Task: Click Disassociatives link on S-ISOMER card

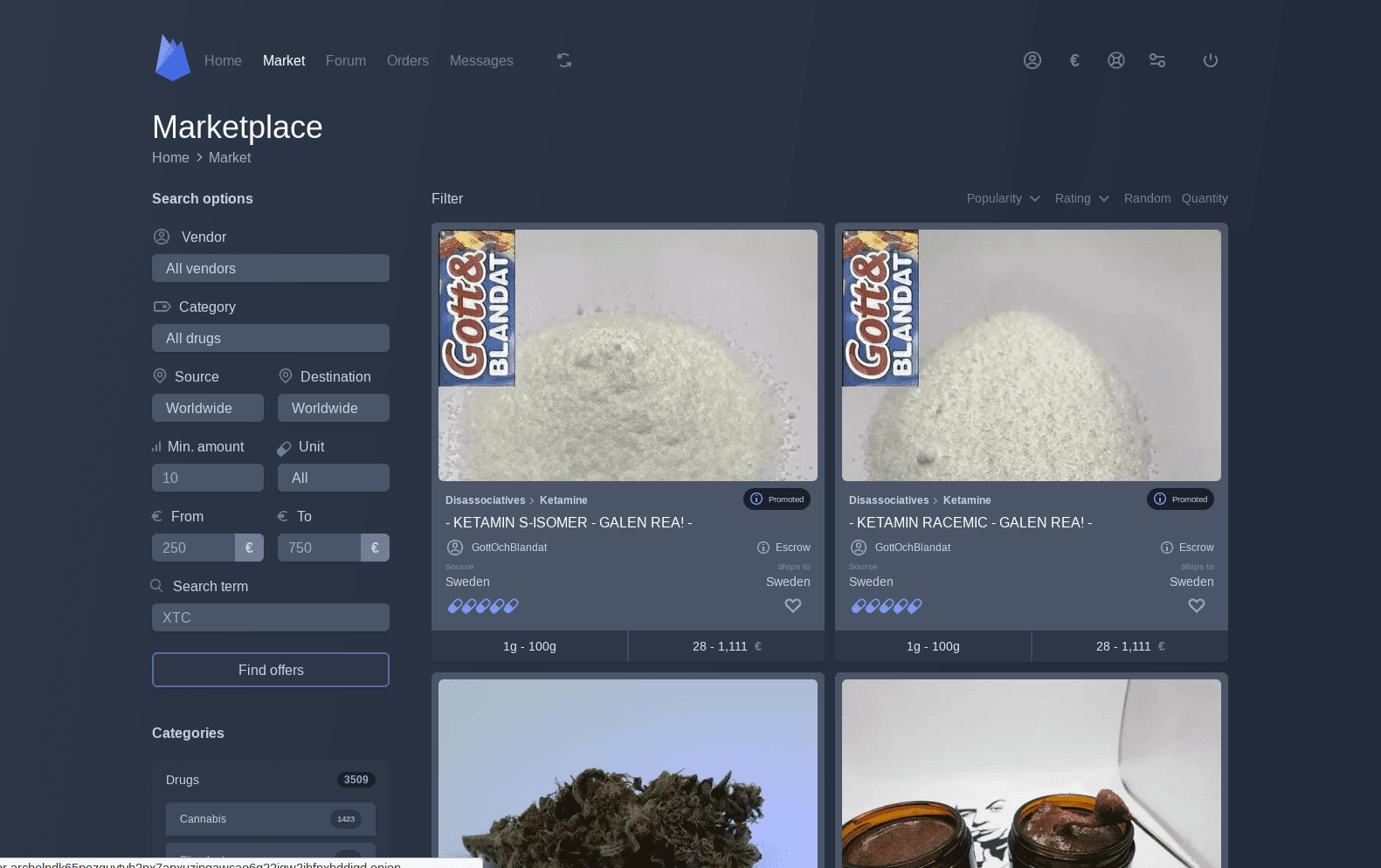Action: point(485,500)
